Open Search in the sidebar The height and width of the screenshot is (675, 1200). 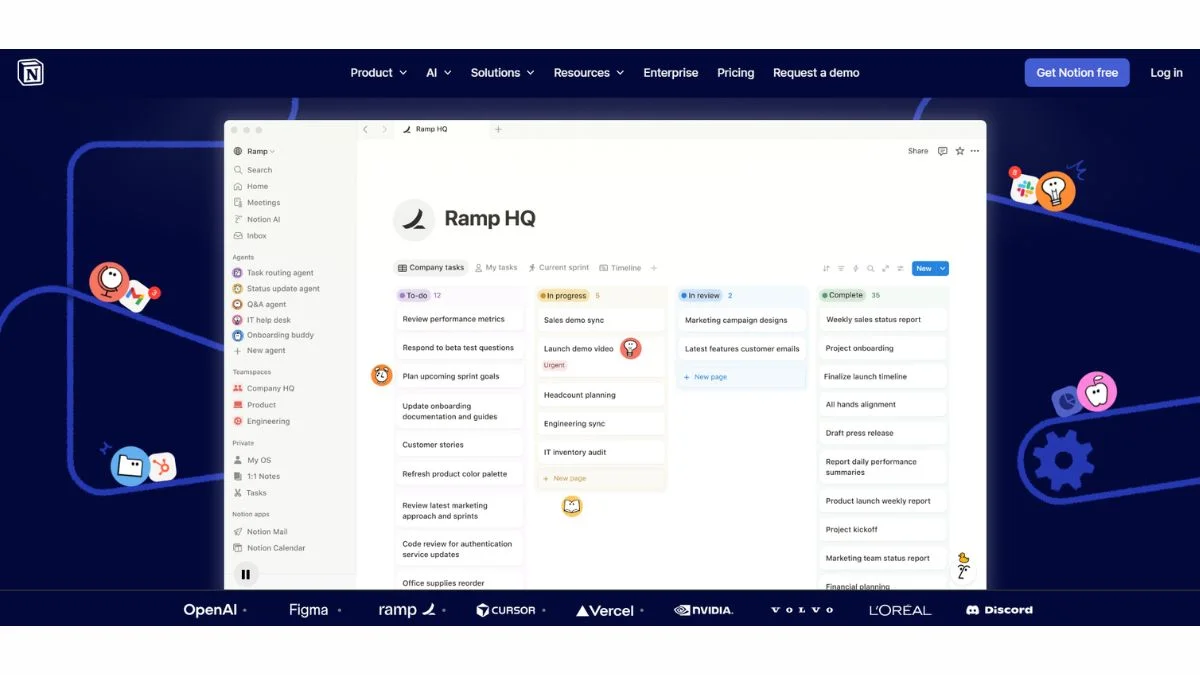pos(252,170)
